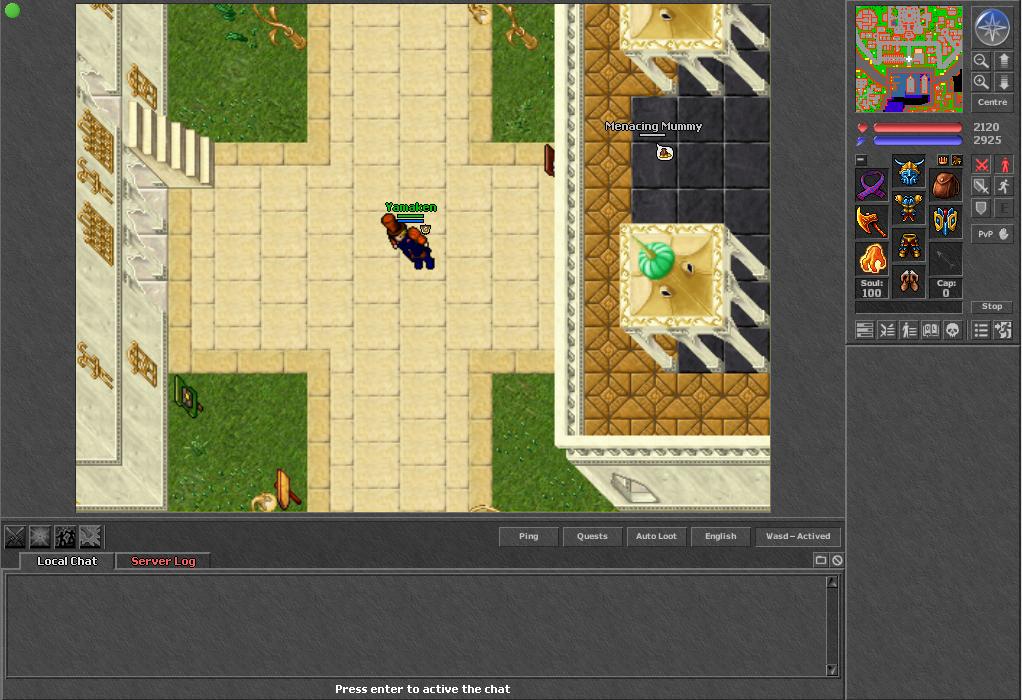Click the blue gold armor slot
Viewport: 1022px width, 700px height.
pos(909,209)
